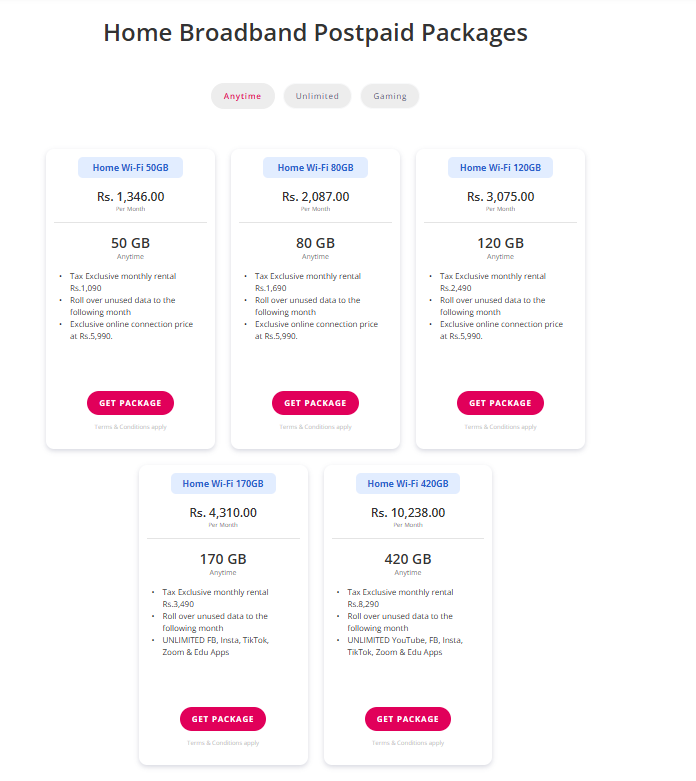Click the Home Wi-Fi 170GB title badge
This screenshot has width=696, height=781.
click(223, 484)
